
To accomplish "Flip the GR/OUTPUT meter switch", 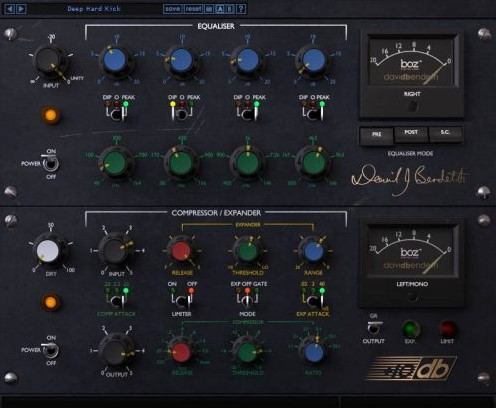I will 374,327.
